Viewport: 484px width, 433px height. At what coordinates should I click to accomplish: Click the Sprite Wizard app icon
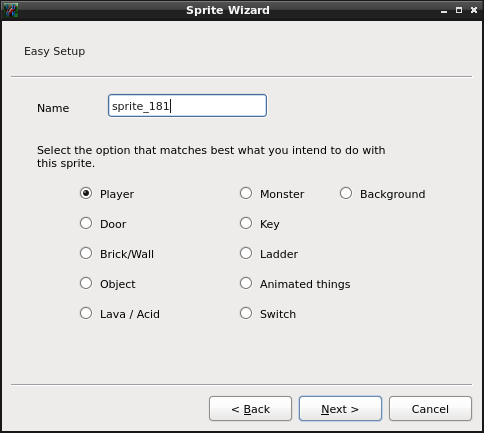(x=11, y=10)
